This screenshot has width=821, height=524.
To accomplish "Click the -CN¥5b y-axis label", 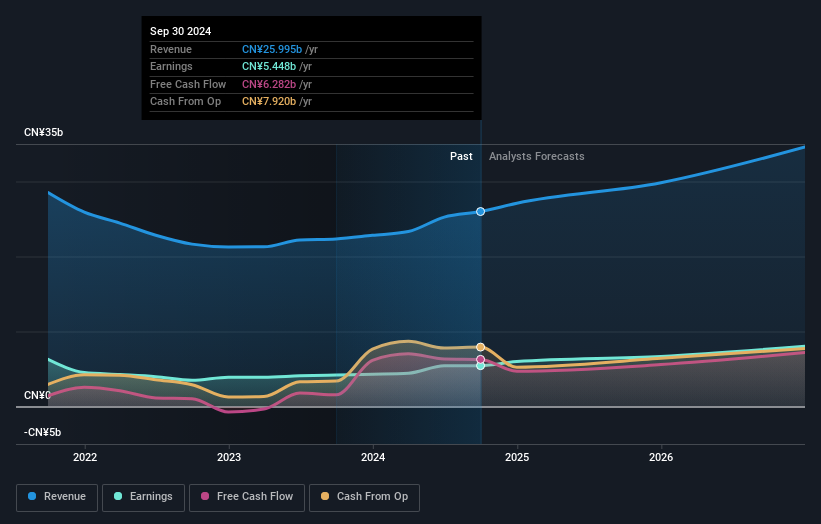I will (x=42, y=432).
